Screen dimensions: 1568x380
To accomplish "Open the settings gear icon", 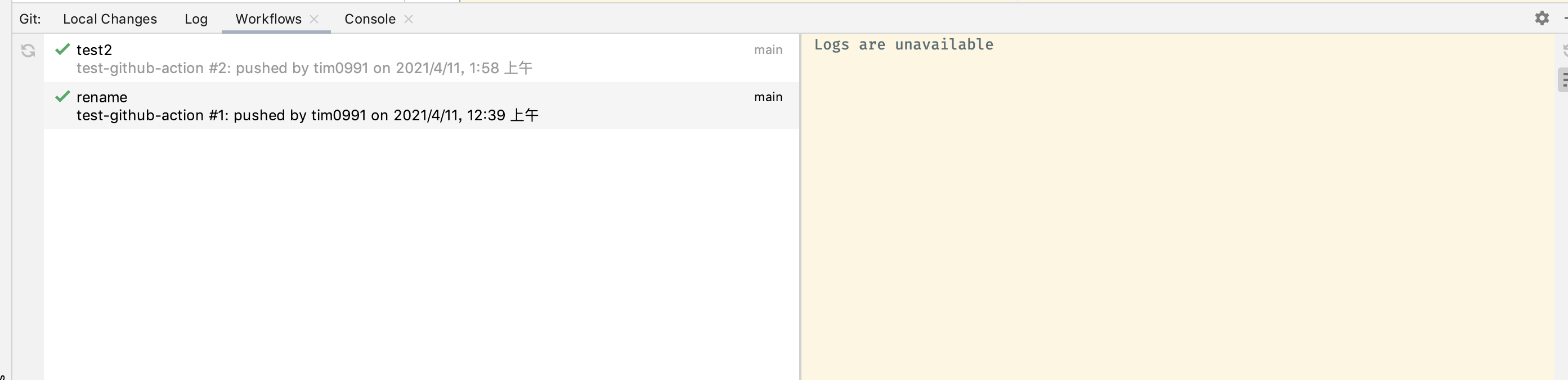I will [x=1541, y=18].
